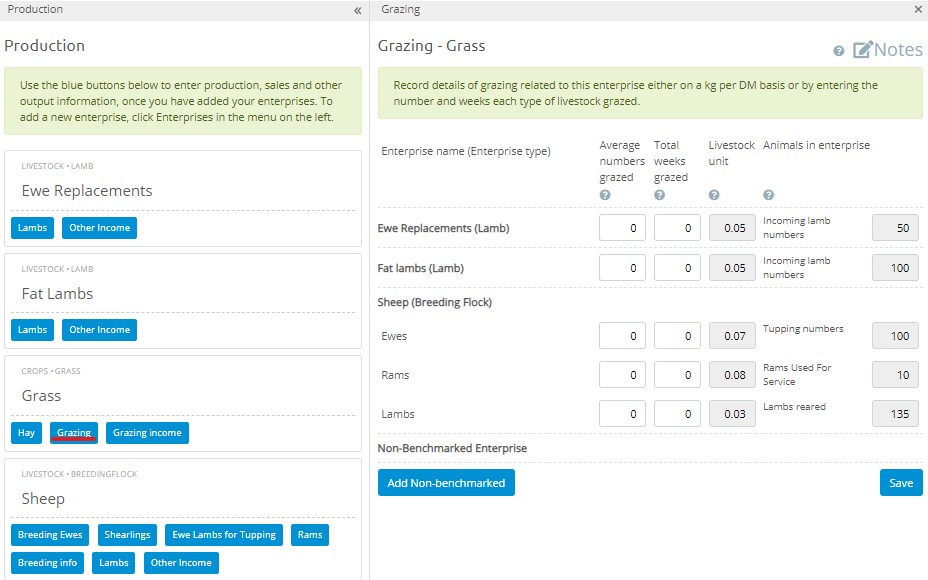
Task: Click Grazing income button
Action: [147, 433]
